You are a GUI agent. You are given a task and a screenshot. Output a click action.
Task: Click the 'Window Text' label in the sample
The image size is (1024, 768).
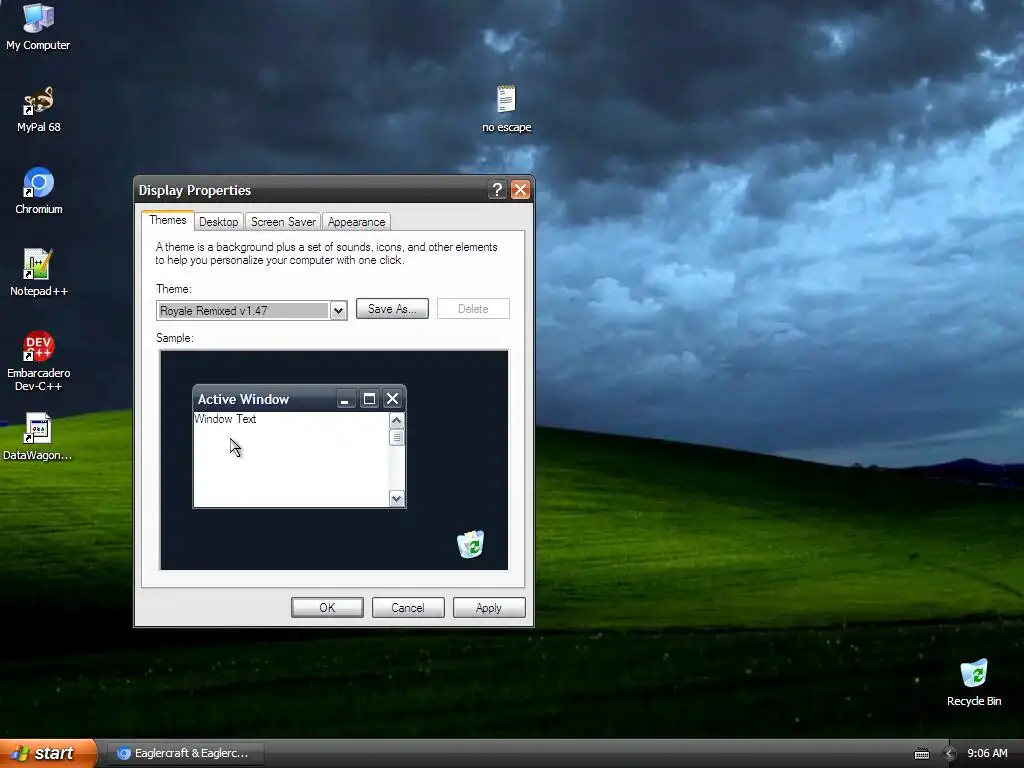[x=225, y=419]
